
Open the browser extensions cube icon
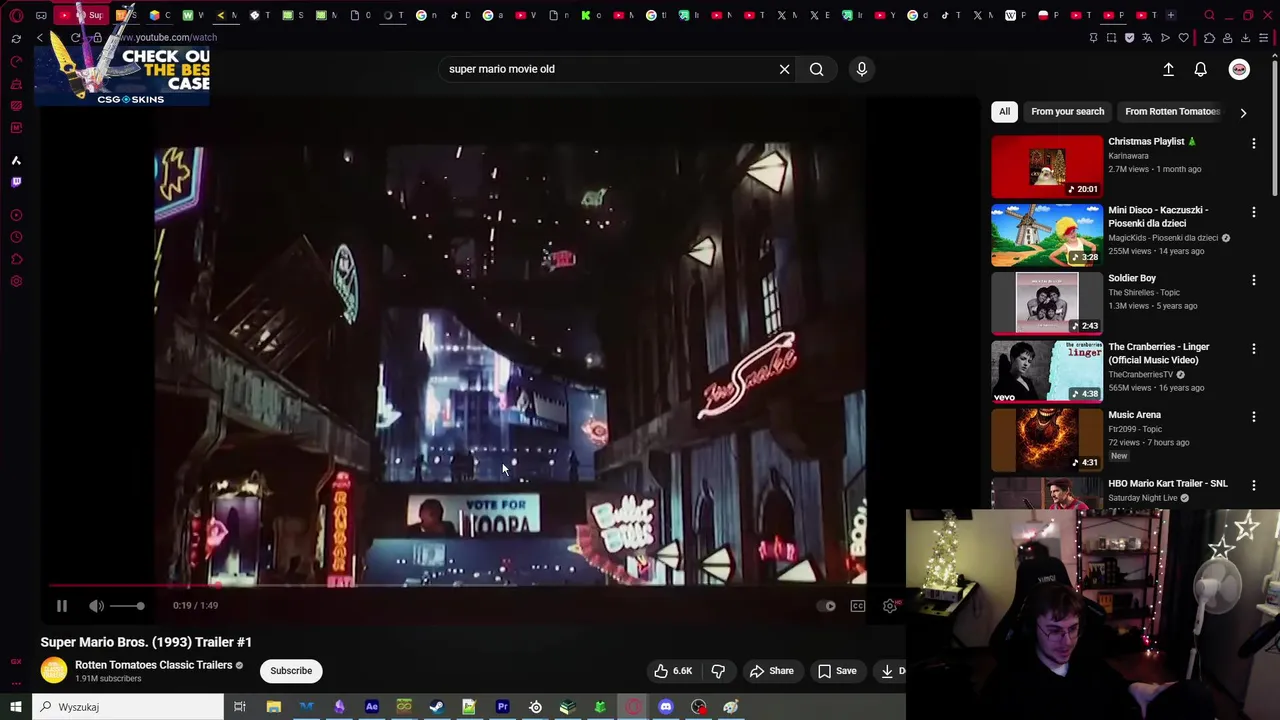coord(1209,38)
